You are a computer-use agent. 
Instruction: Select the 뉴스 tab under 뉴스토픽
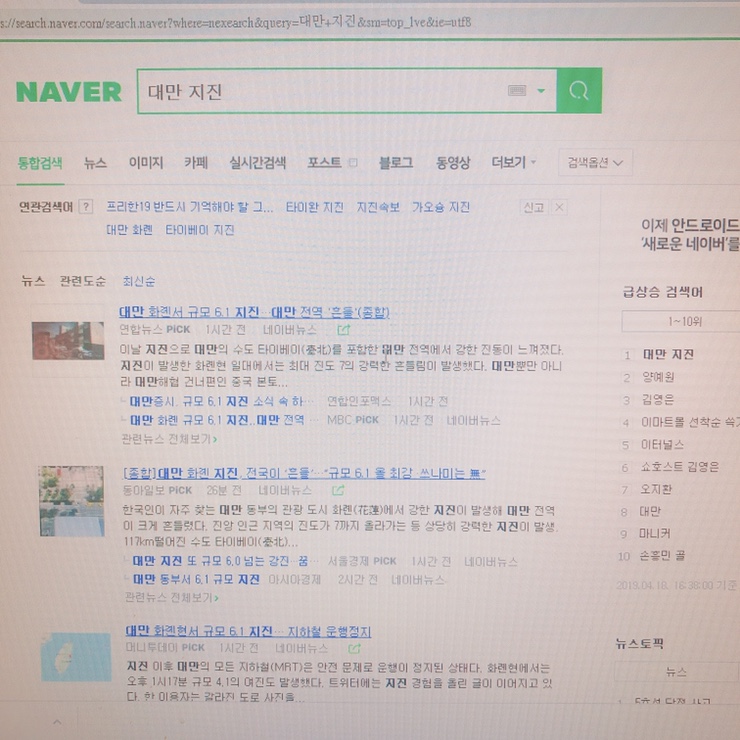(x=677, y=671)
